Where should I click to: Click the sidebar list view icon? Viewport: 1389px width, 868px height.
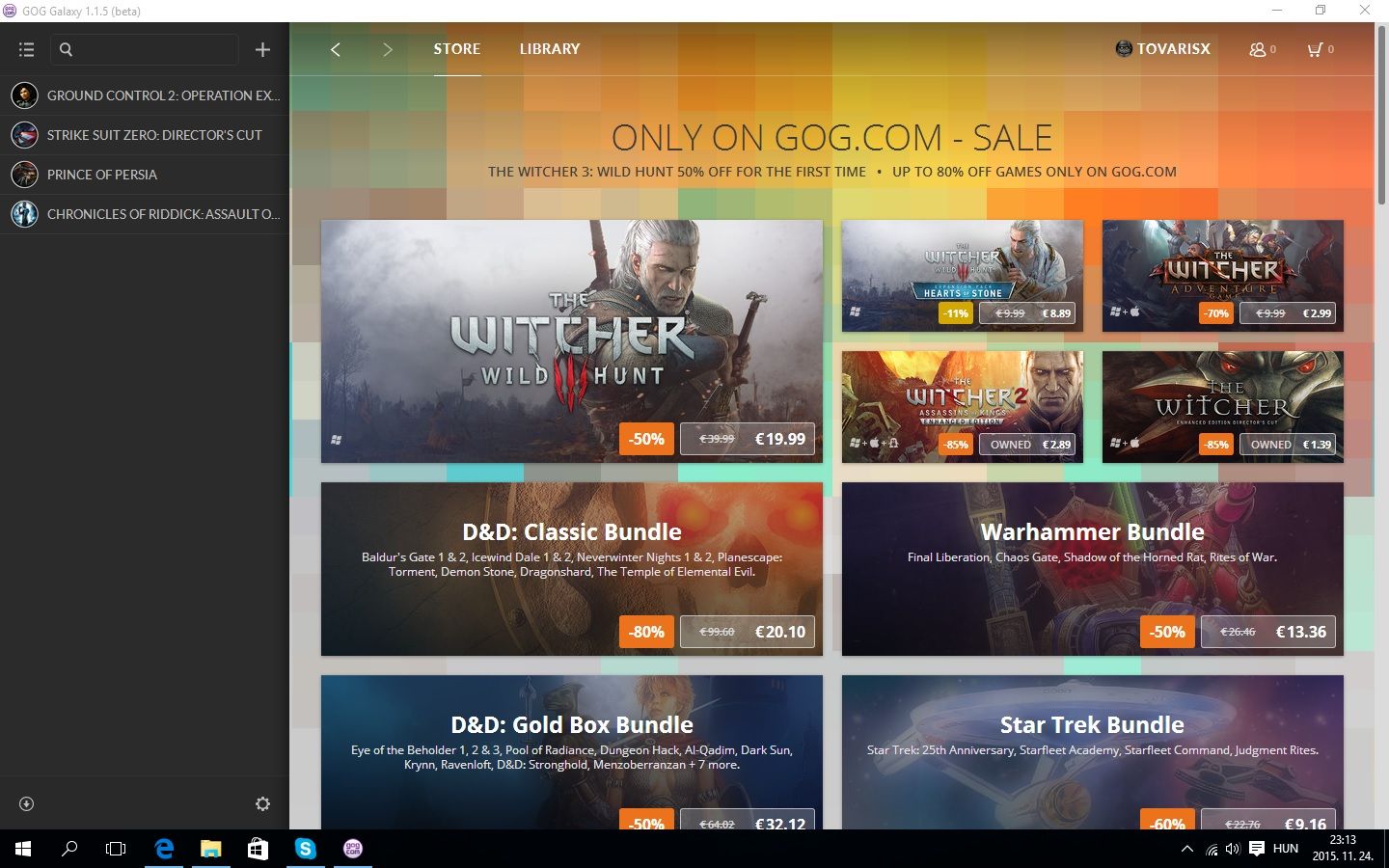pyautogui.click(x=26, y=49)
